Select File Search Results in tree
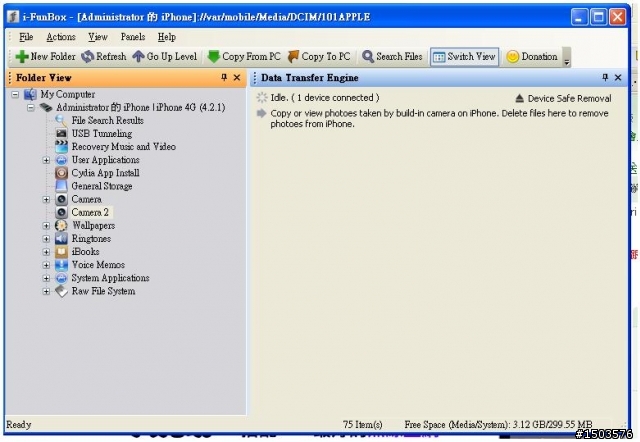The image size is (640, 442). 107,120
